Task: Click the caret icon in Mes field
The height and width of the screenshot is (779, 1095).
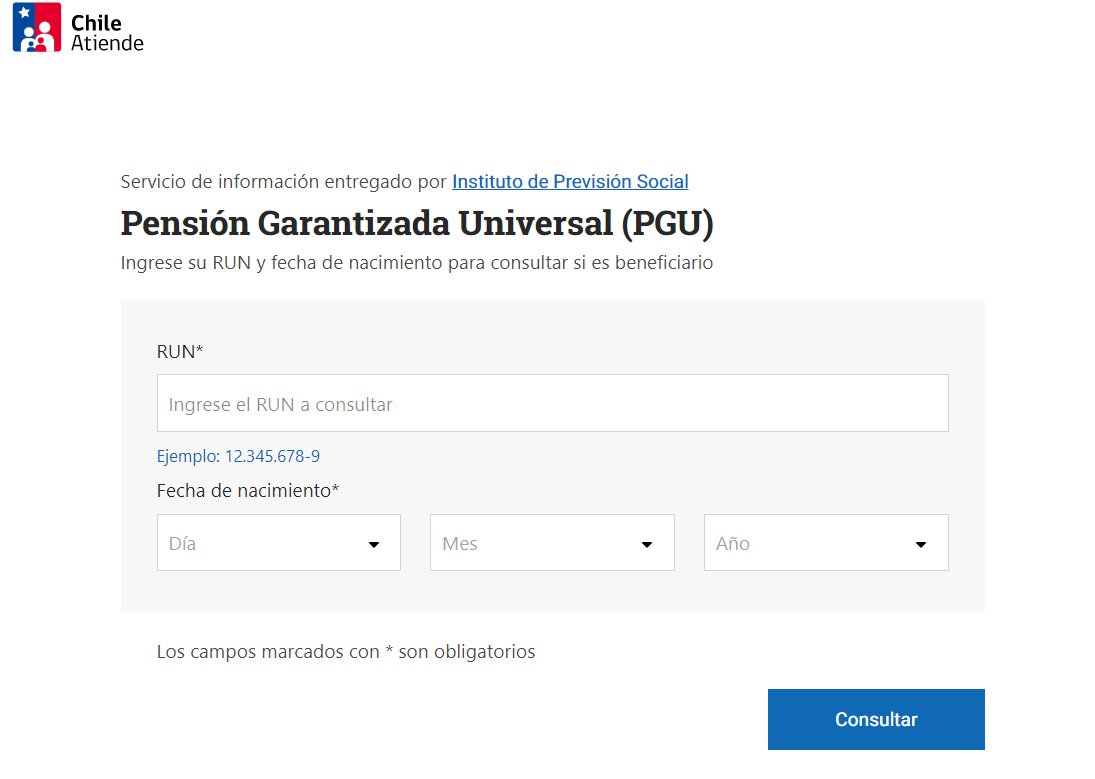Action: (x=647, y=545)
